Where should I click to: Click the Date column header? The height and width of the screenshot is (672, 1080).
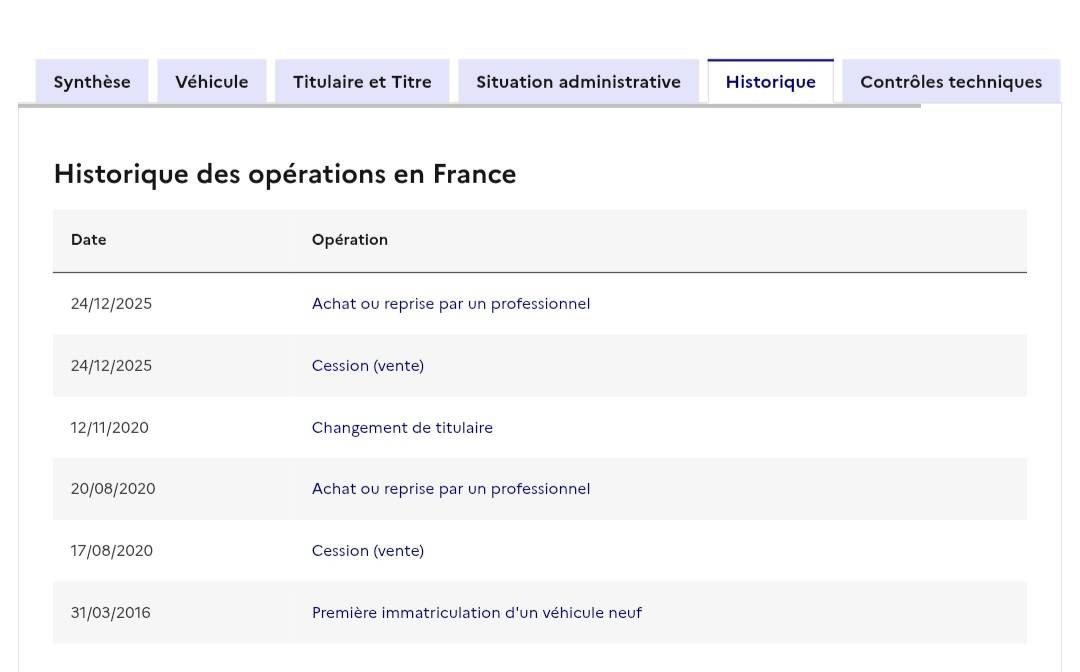pyautogui.click(x=89, y=240)
